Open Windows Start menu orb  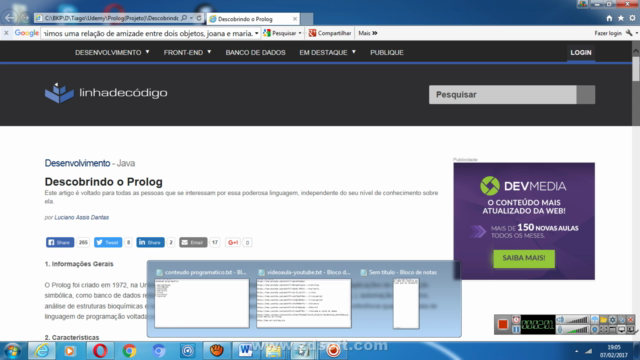pos(12,351)
